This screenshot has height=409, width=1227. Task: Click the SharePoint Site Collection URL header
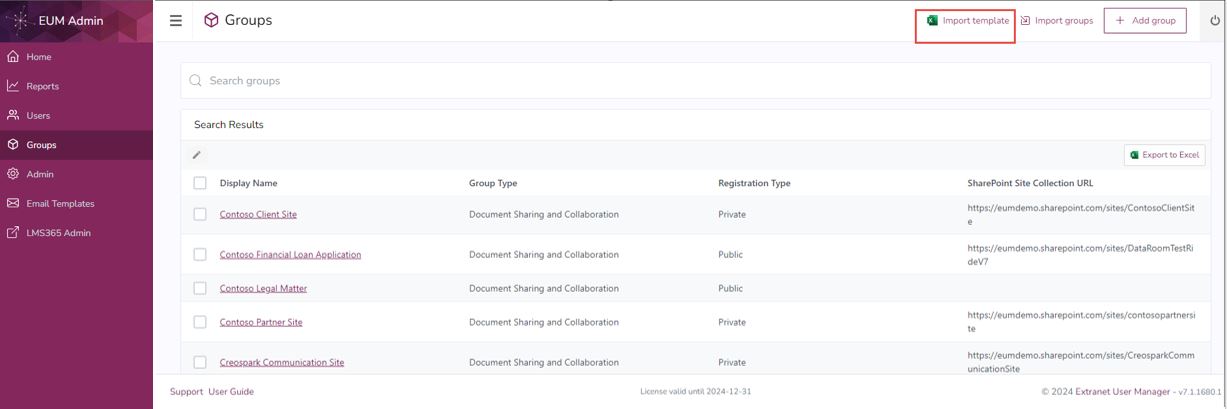1030,183
